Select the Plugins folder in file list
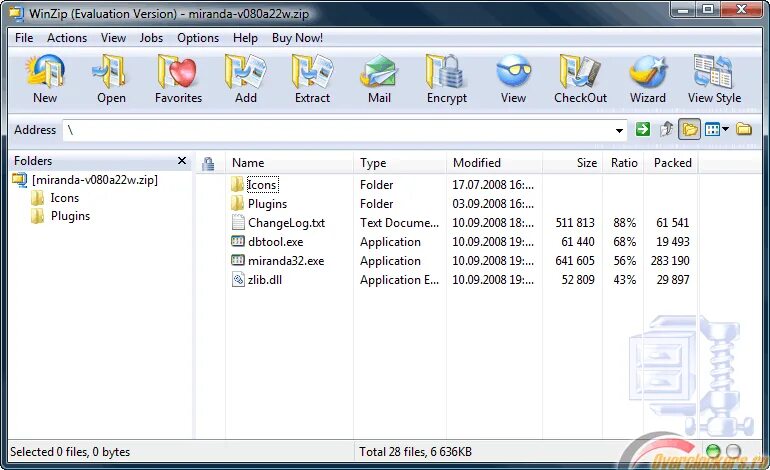This screenshot has height=470, width=770. 267,204
